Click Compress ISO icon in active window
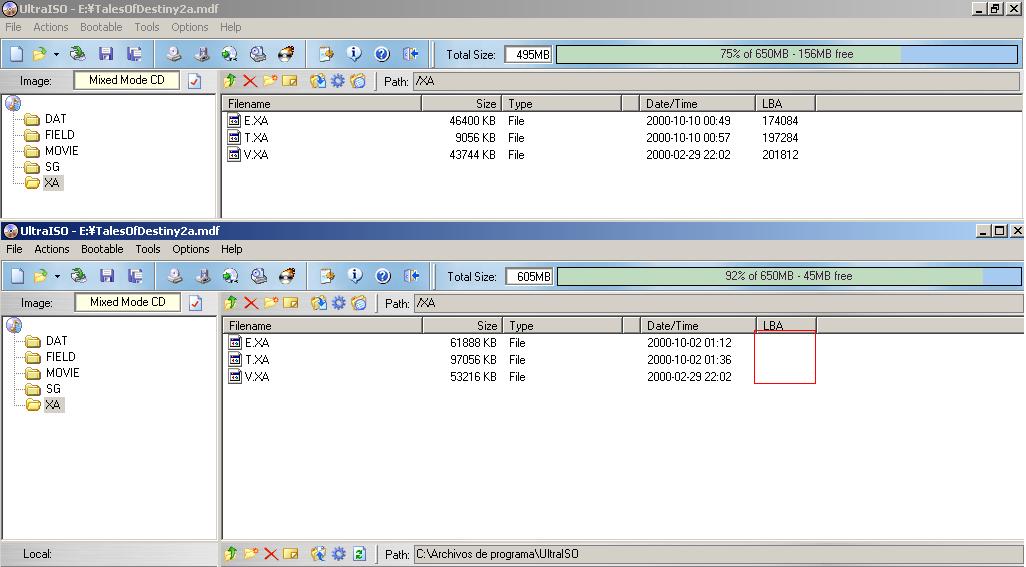Screen dimensions: 1026x567 [x=203, y=276]
